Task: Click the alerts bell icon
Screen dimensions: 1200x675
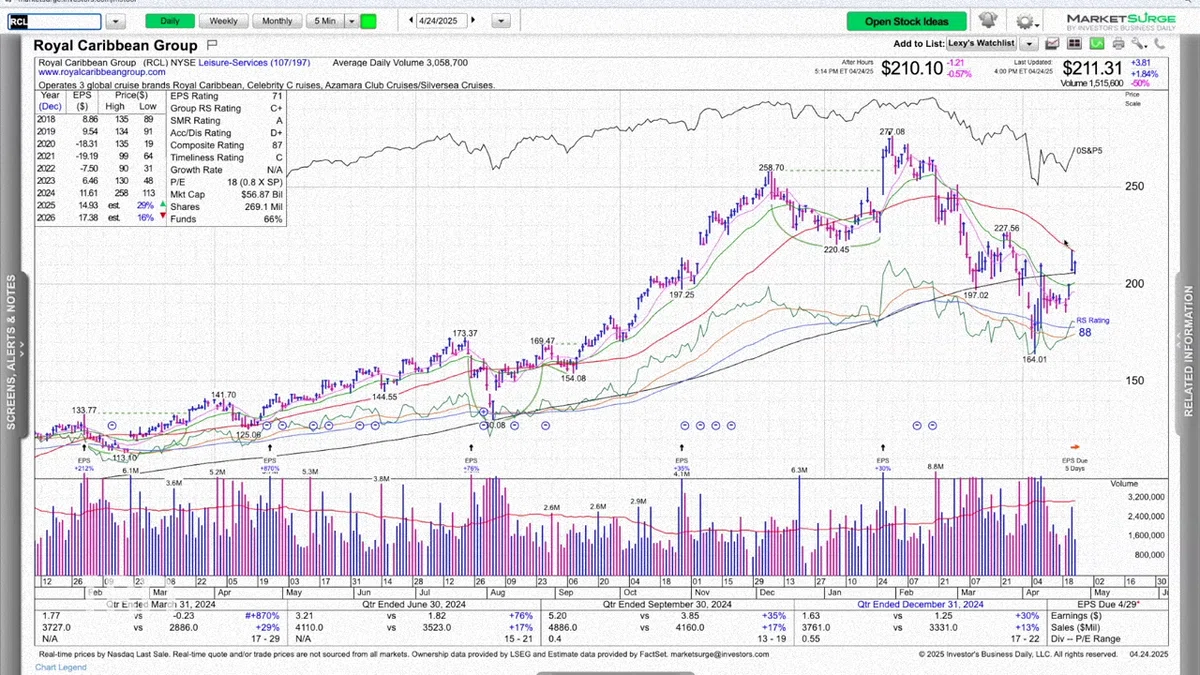Action: click(988, 20)
